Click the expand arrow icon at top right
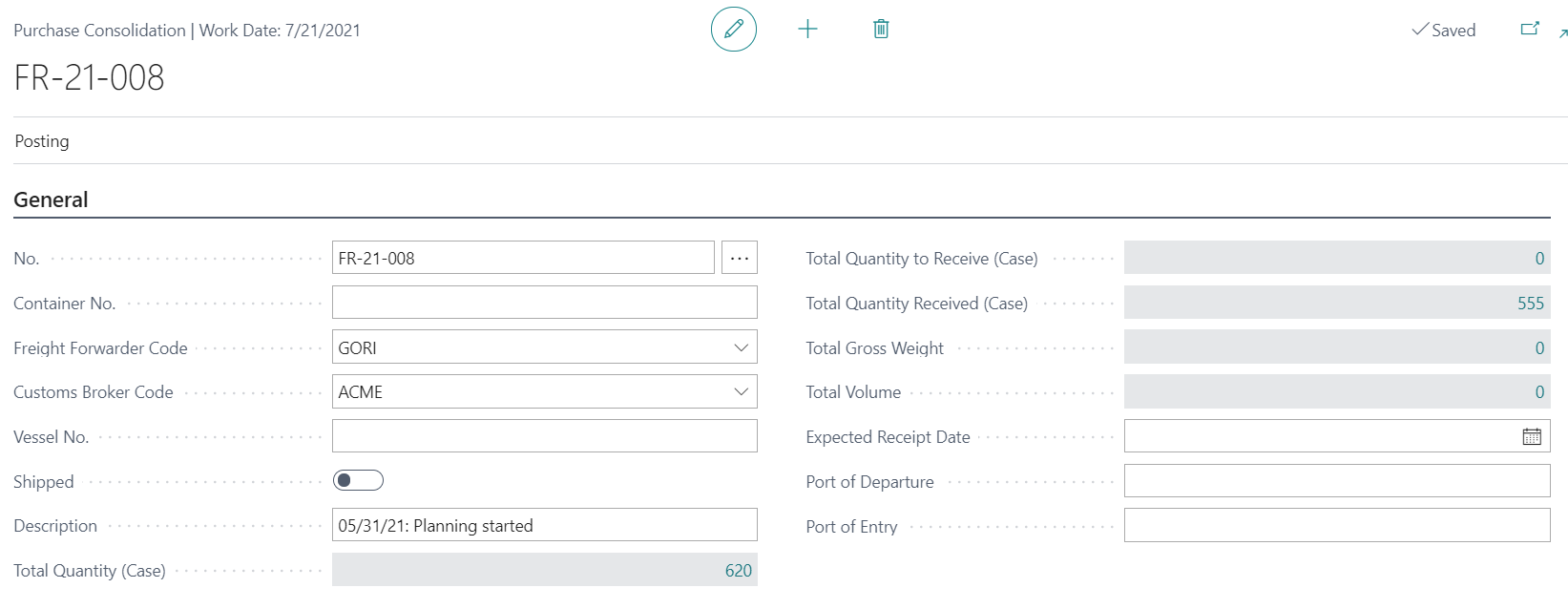 (1562, 33)
